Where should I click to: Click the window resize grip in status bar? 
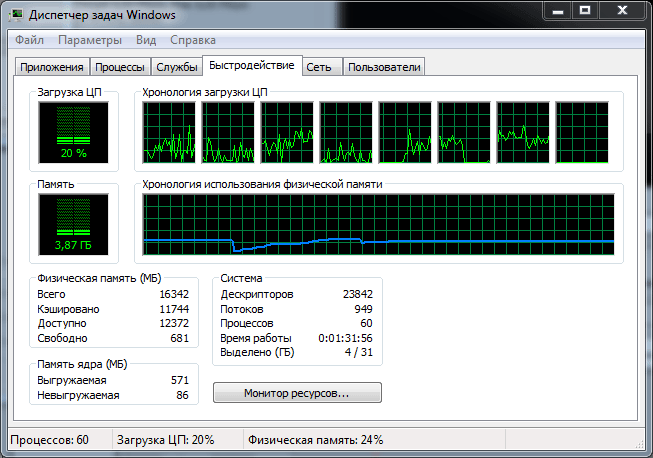(640, 444)
